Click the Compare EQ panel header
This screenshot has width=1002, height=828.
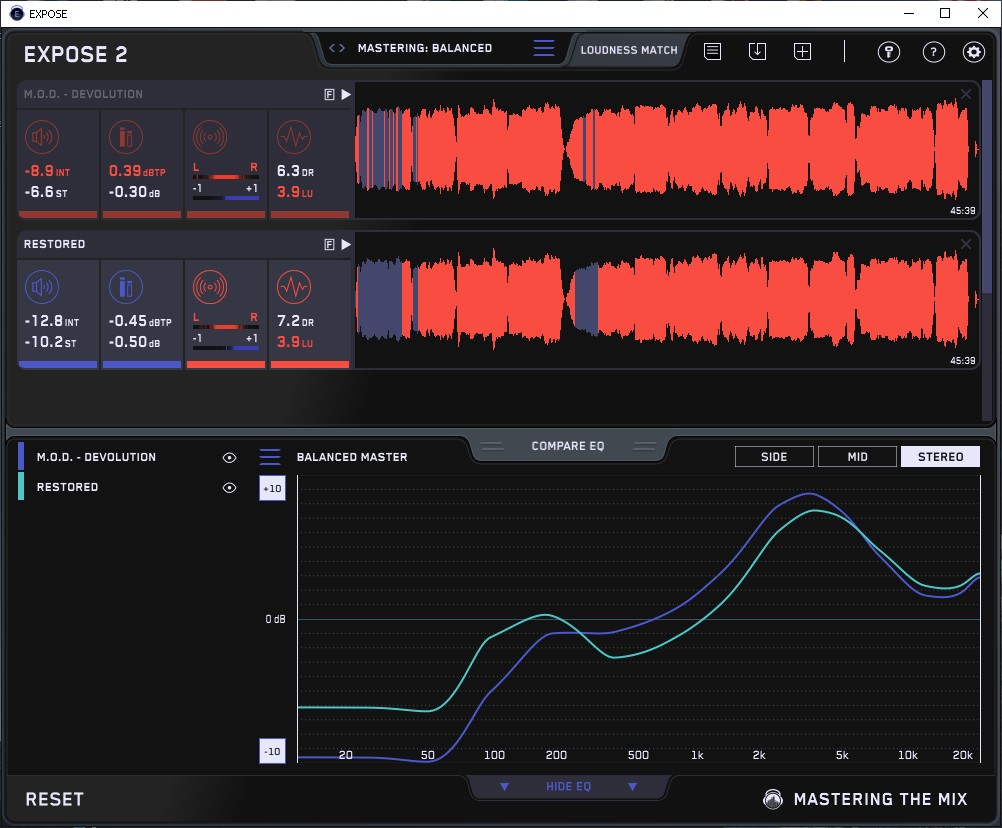pyautogui.click(x=568, y=446)
